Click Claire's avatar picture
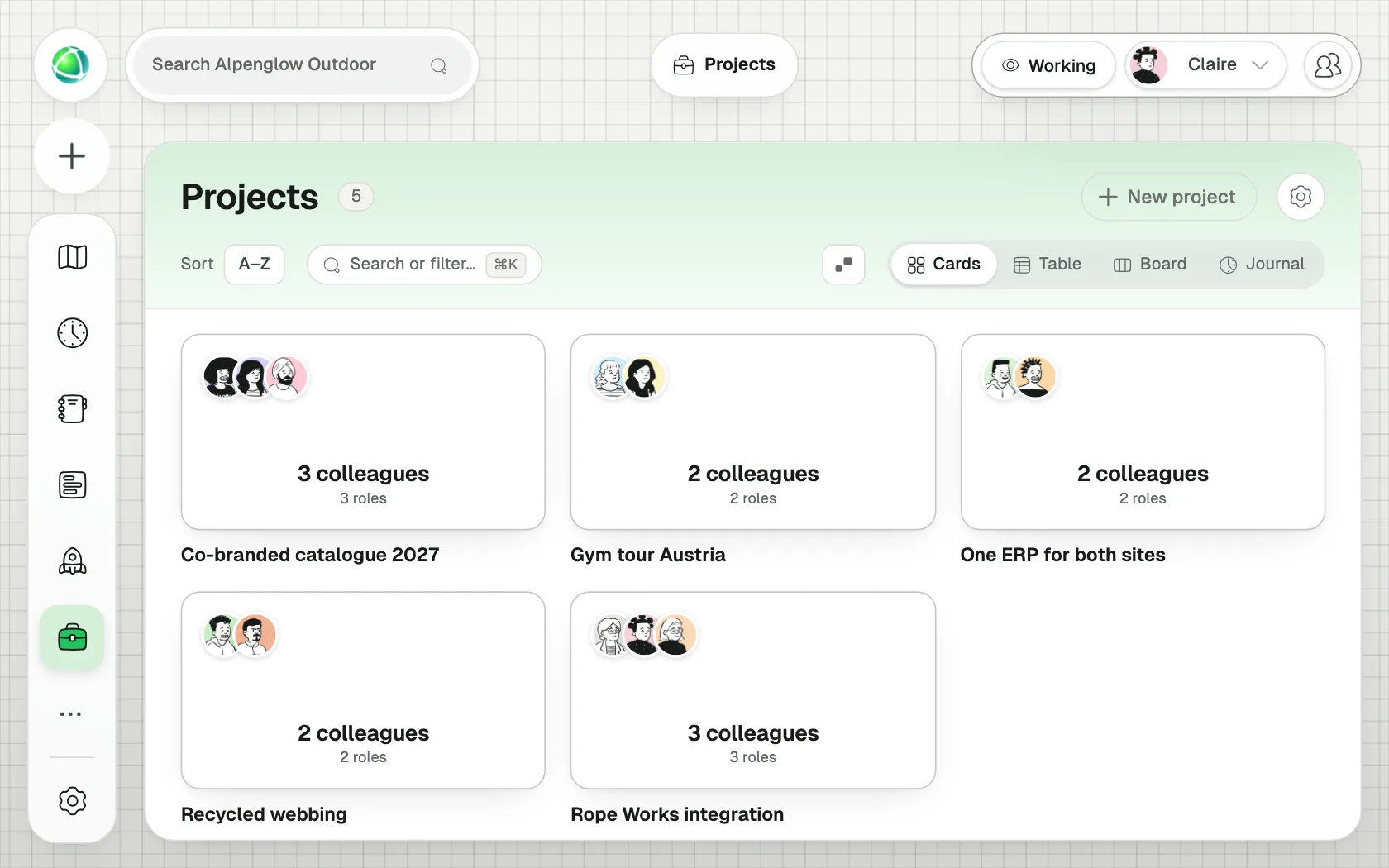 point(1148,65)
